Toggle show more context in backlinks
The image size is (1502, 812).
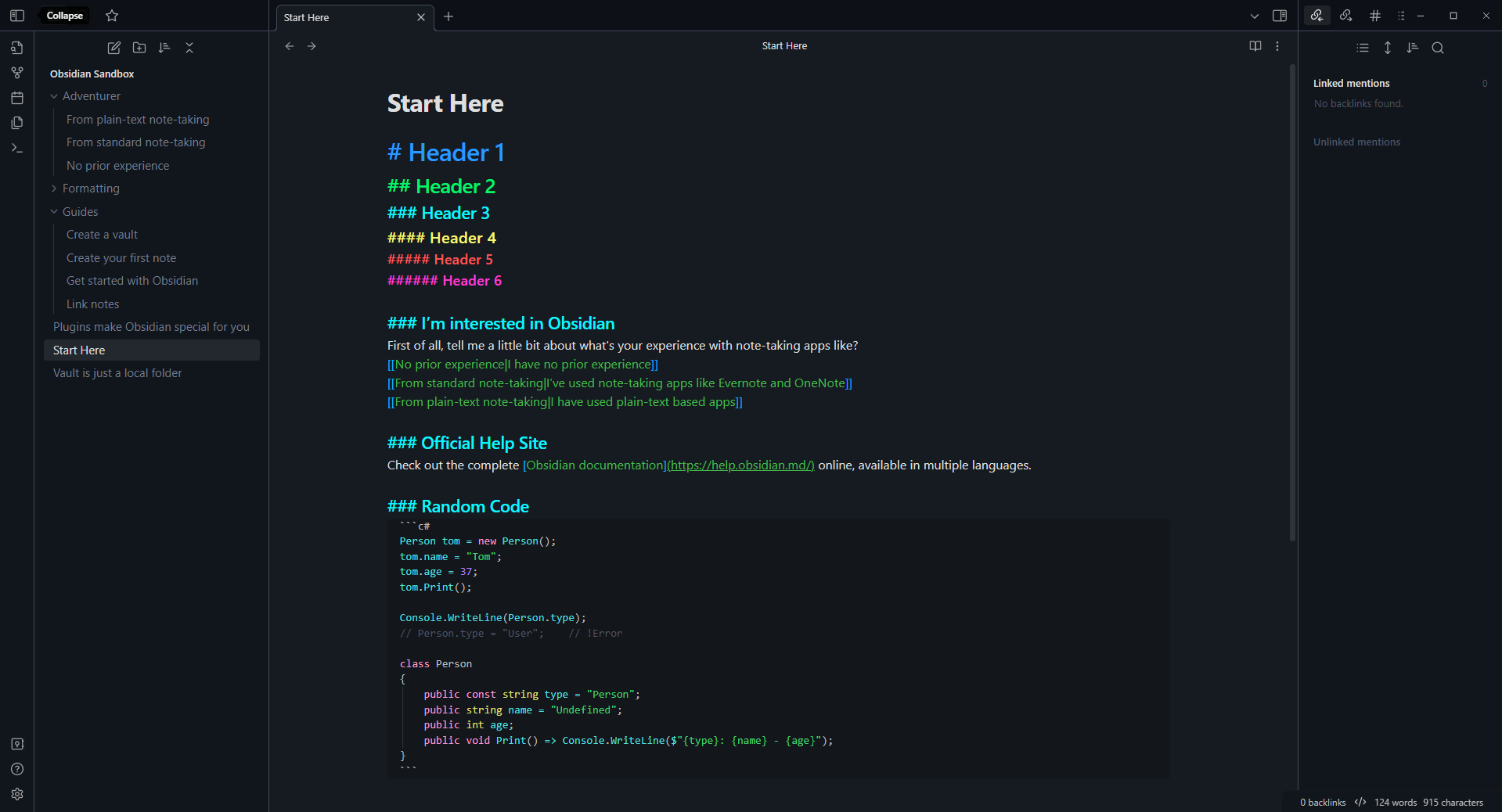tap(1388, 48)
